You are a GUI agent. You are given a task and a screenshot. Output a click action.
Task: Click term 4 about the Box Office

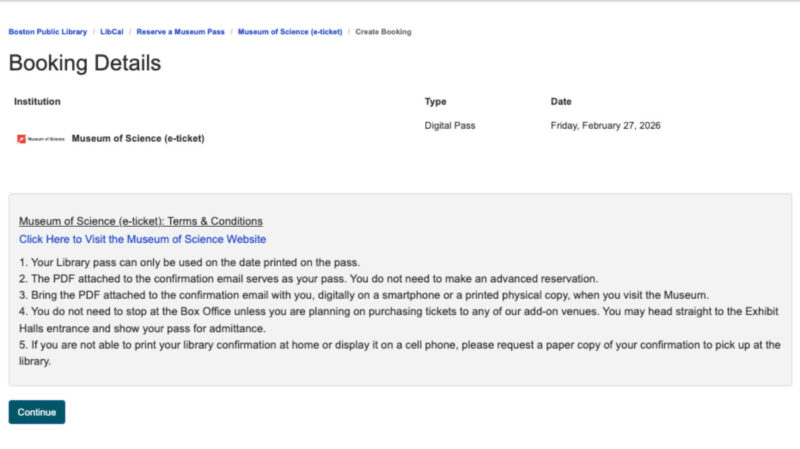click(399, 320)
